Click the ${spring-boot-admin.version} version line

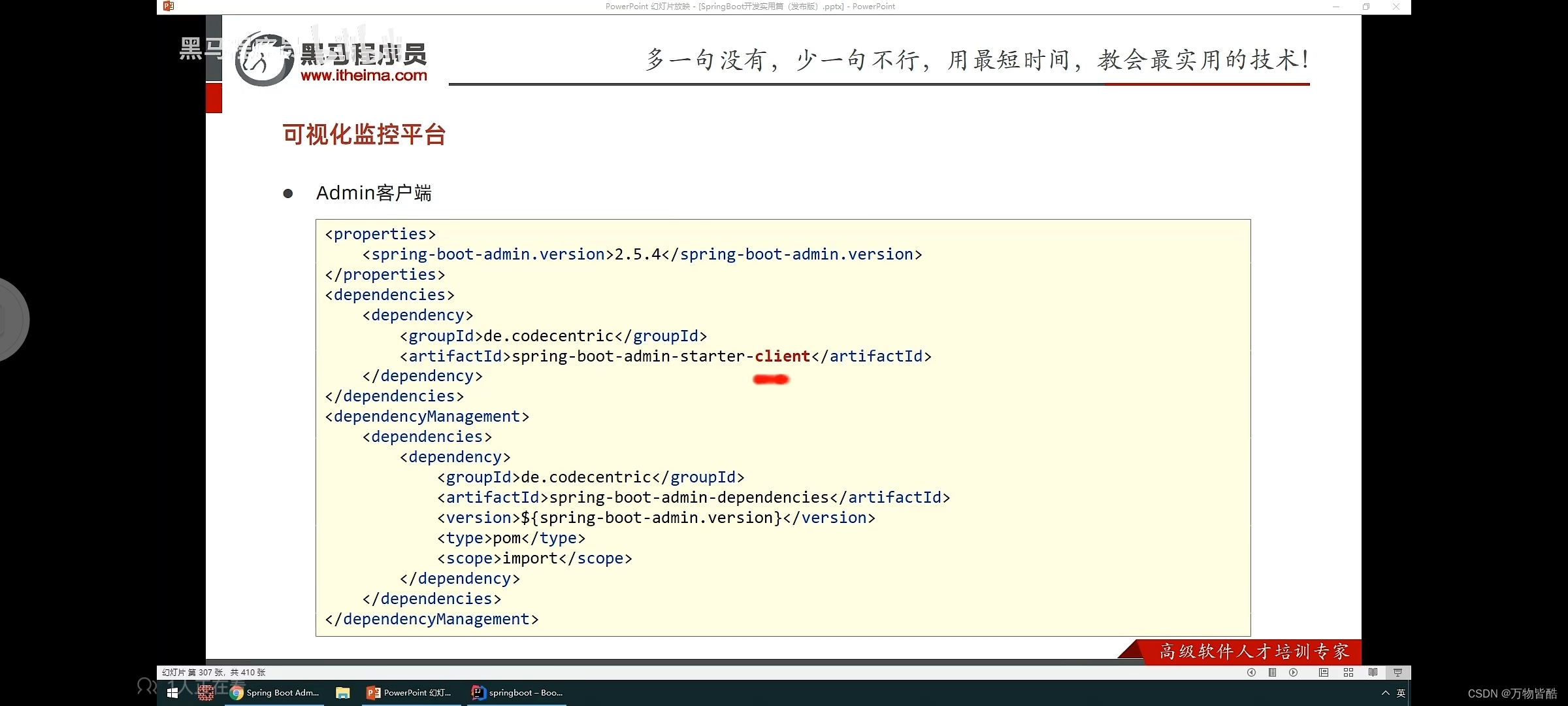pyautogui.click(x=656, y=518)
